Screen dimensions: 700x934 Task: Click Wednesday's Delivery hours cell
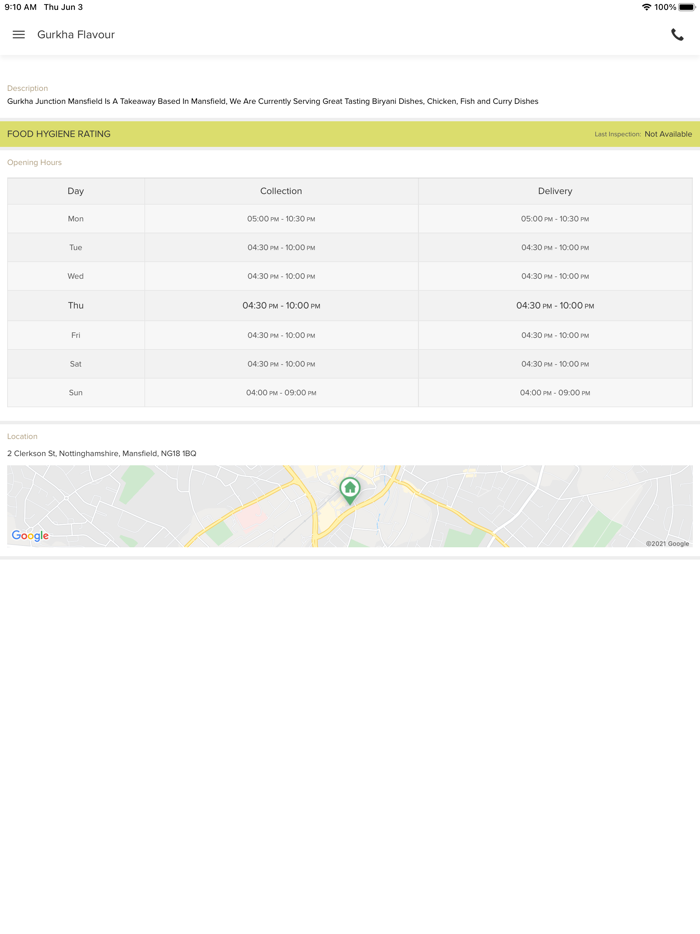coord(555,276)
